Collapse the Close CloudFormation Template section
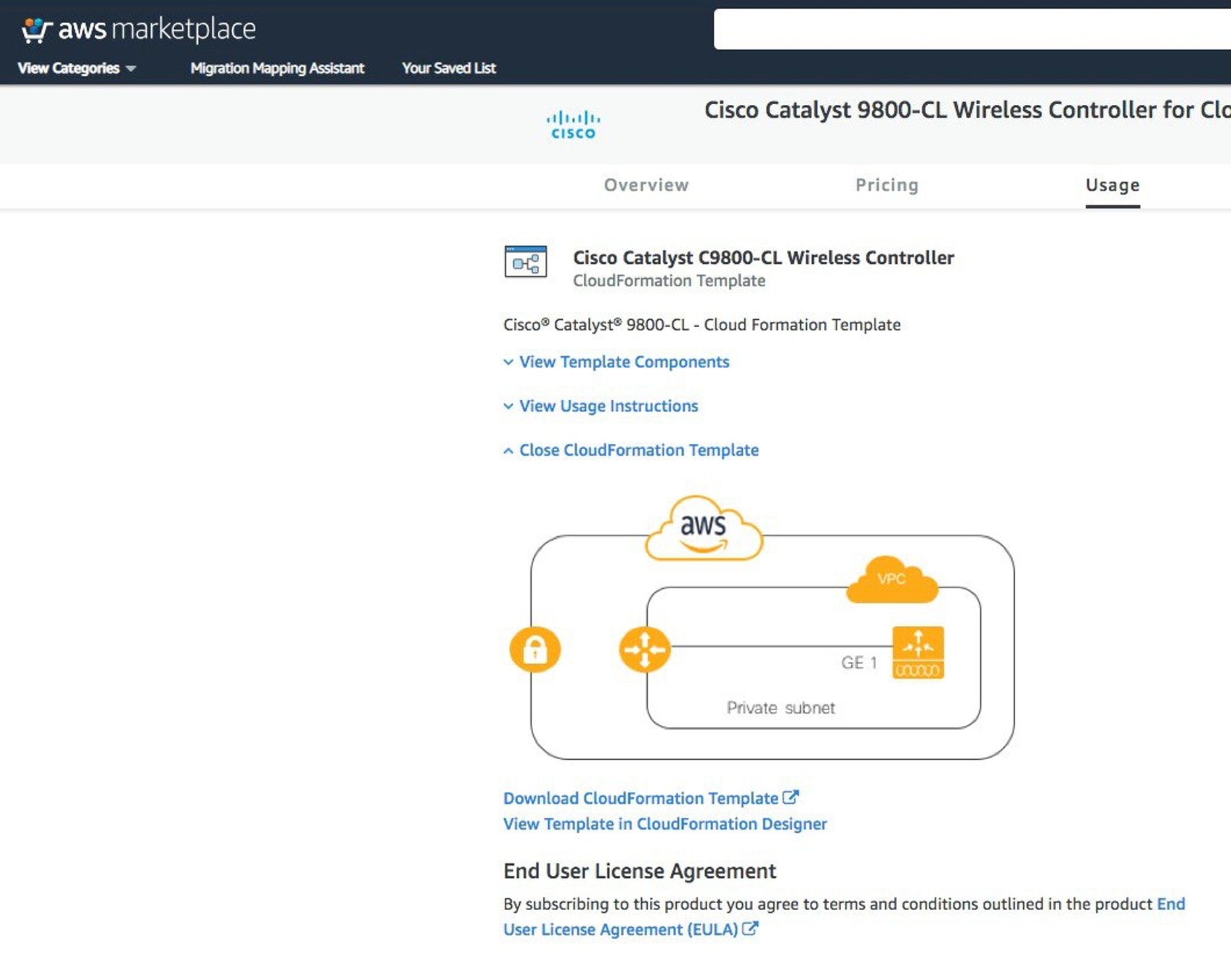The height and width of the screenshot is (980, 1231). point(631,450)
